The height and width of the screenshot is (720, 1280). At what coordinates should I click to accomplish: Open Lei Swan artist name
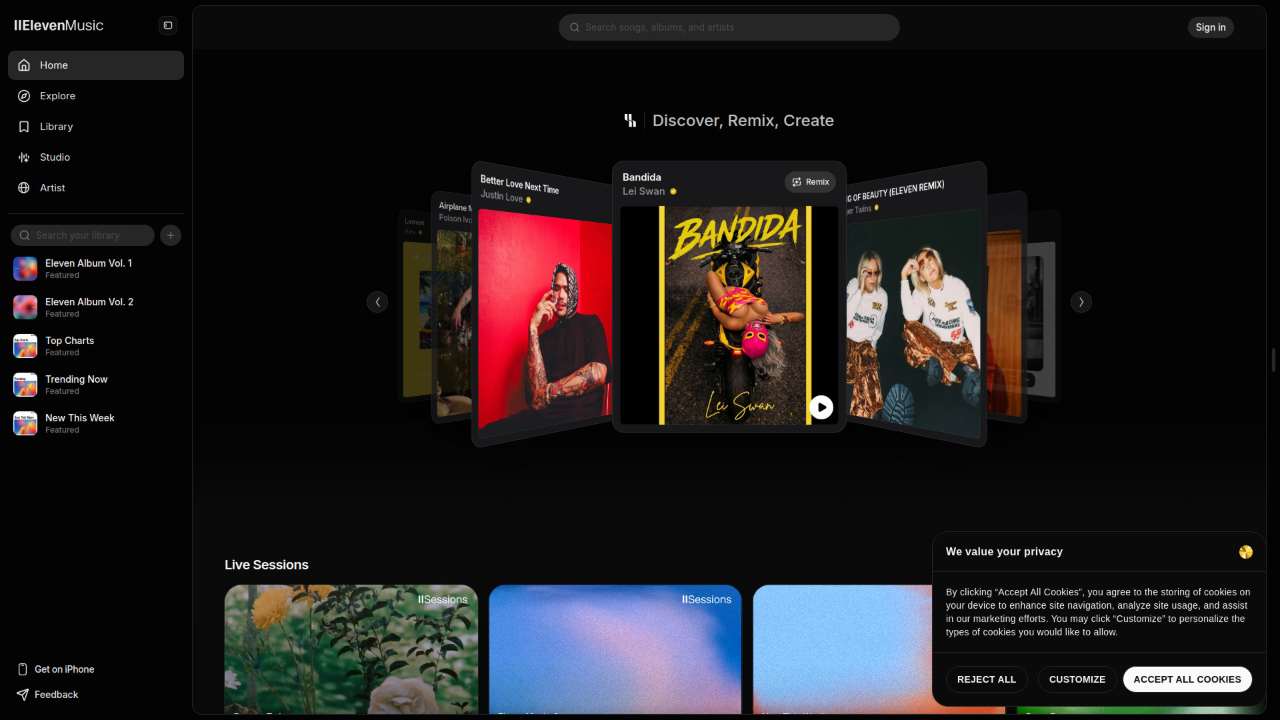tap(643, 191)
